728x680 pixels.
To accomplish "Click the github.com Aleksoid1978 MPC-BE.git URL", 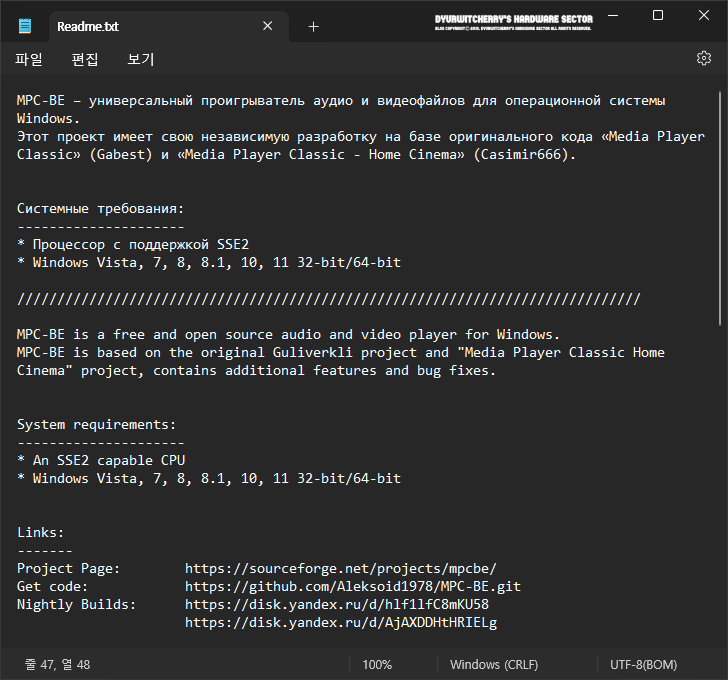I will click(353, 587).
